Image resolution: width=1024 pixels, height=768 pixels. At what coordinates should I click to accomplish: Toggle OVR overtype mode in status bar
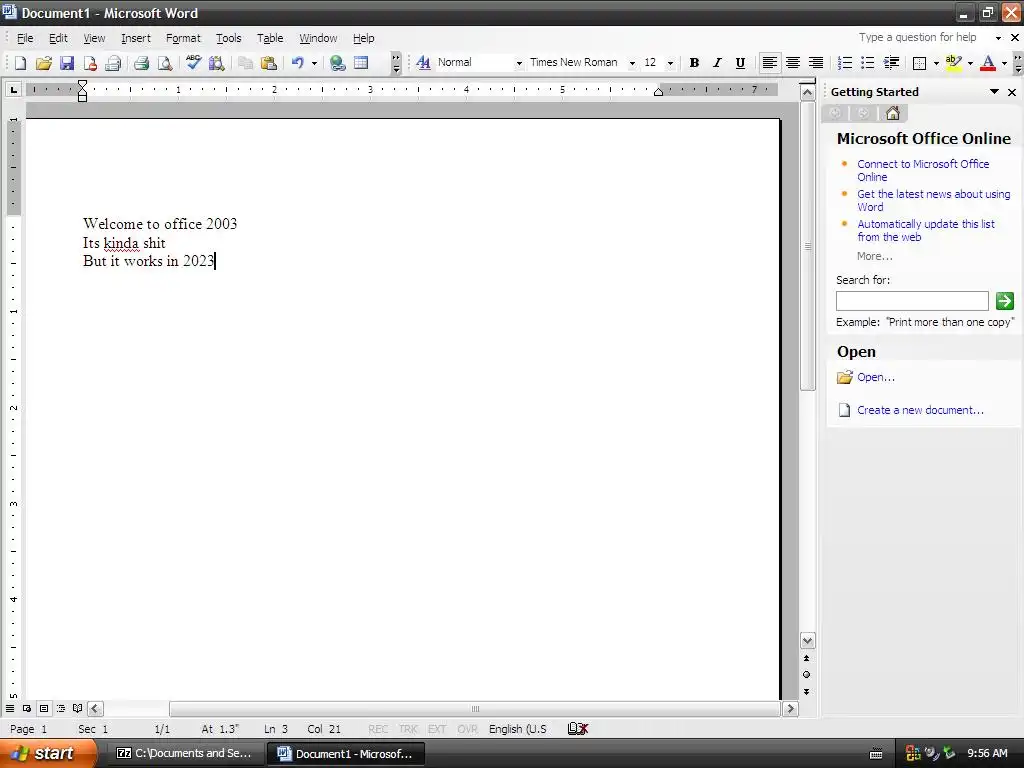[x=467, y=729]
